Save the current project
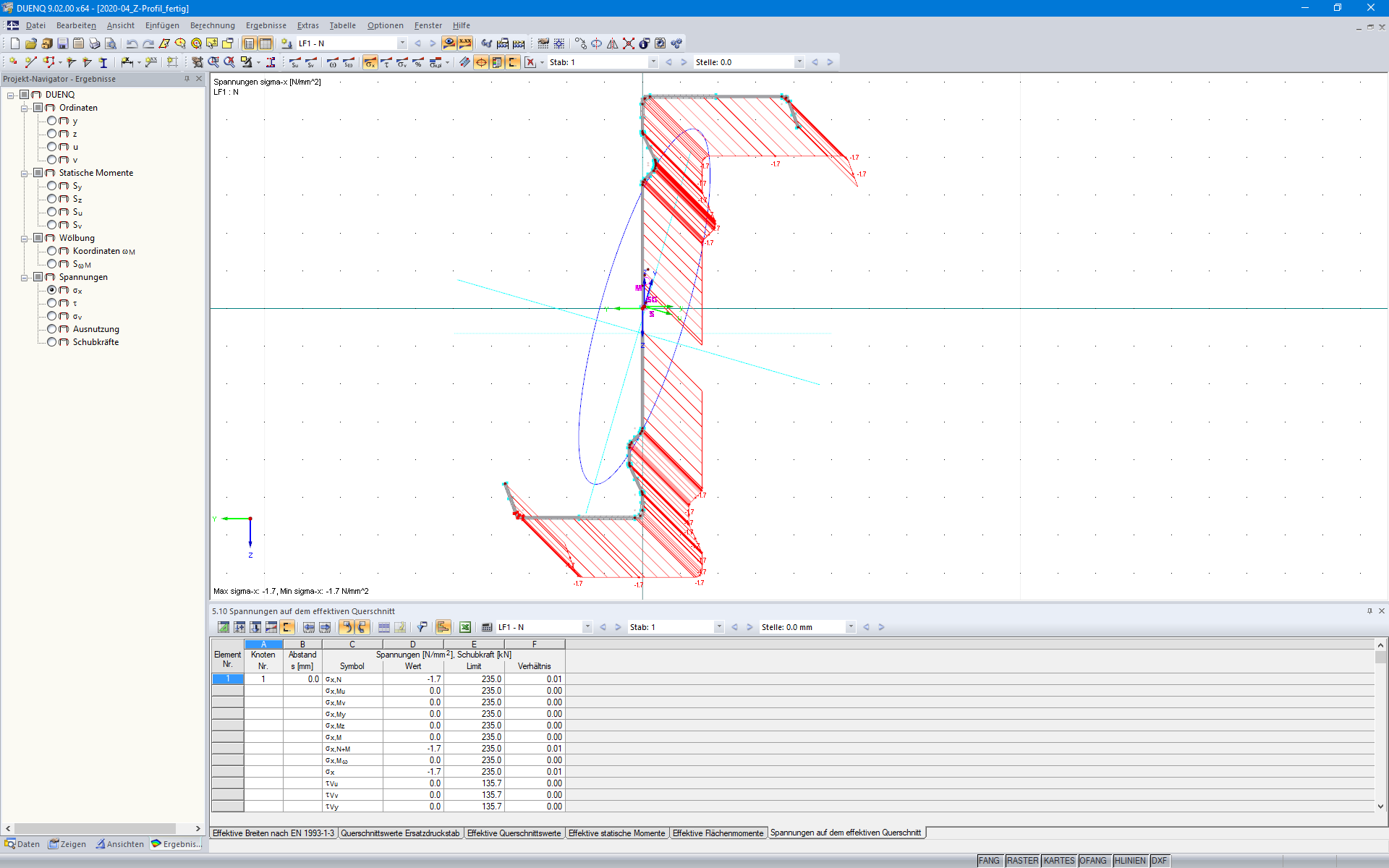 62,43
